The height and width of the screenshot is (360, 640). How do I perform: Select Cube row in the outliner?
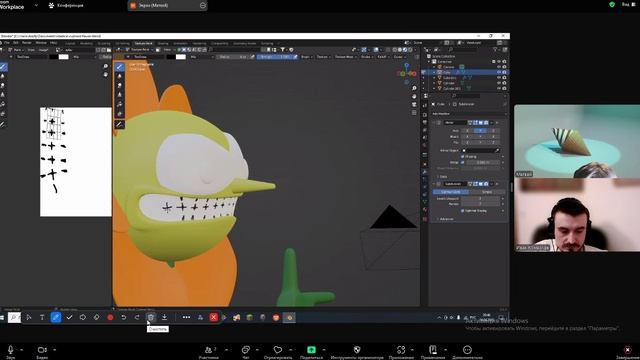[x=465, y=72]
